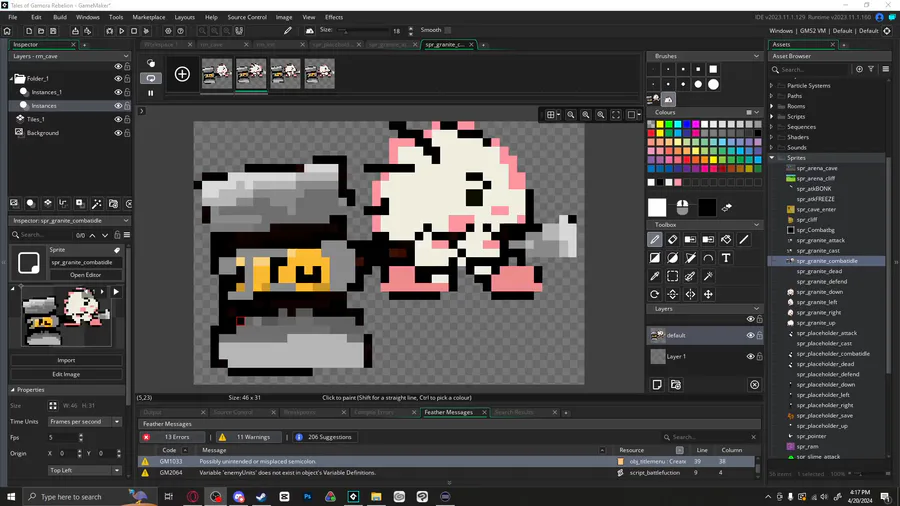Select the Polygon tool in Toolbox

coord(690,258)
